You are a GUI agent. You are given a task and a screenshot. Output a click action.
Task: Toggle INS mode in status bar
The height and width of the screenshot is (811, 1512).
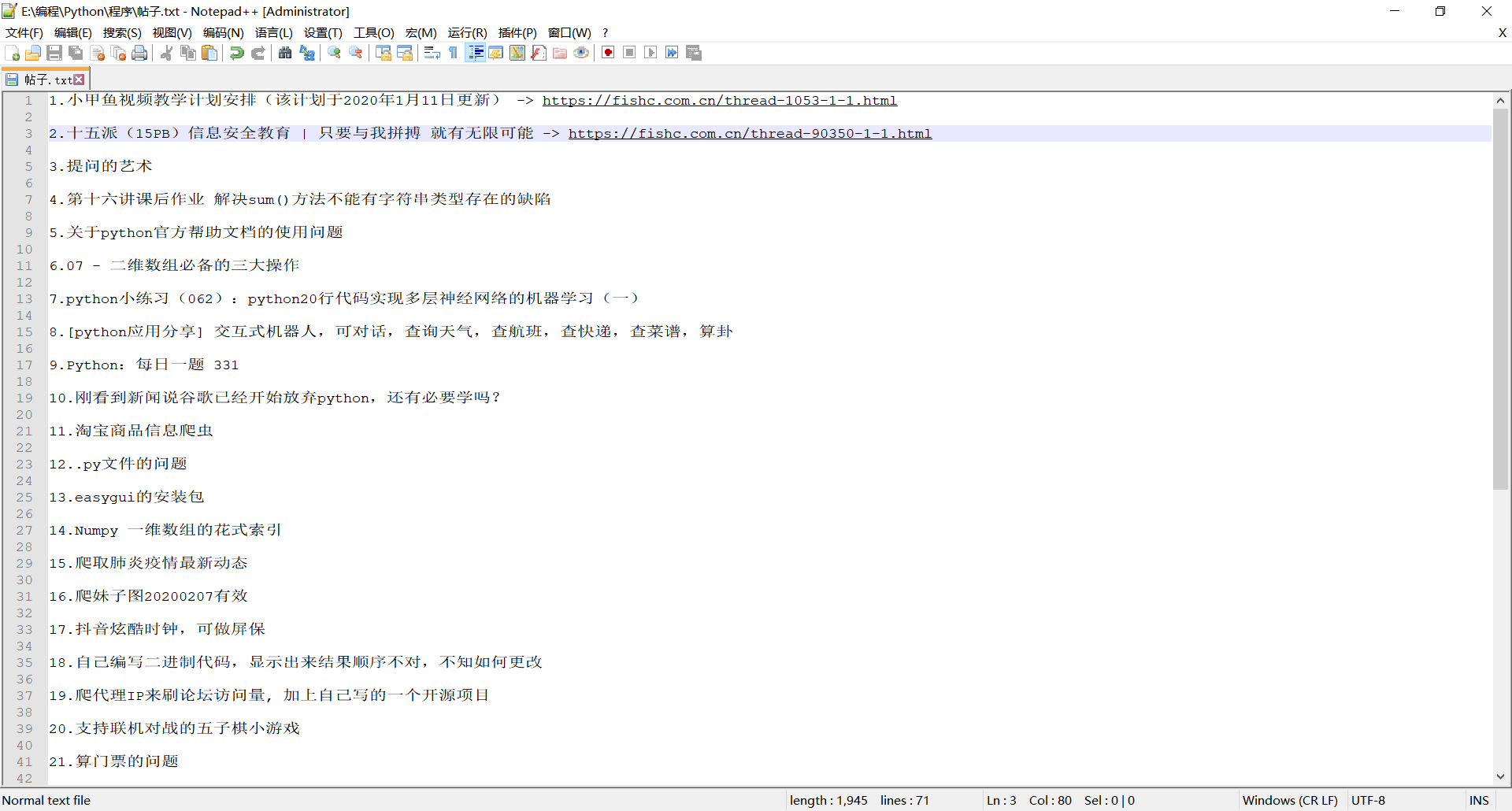coord(1479,800)
